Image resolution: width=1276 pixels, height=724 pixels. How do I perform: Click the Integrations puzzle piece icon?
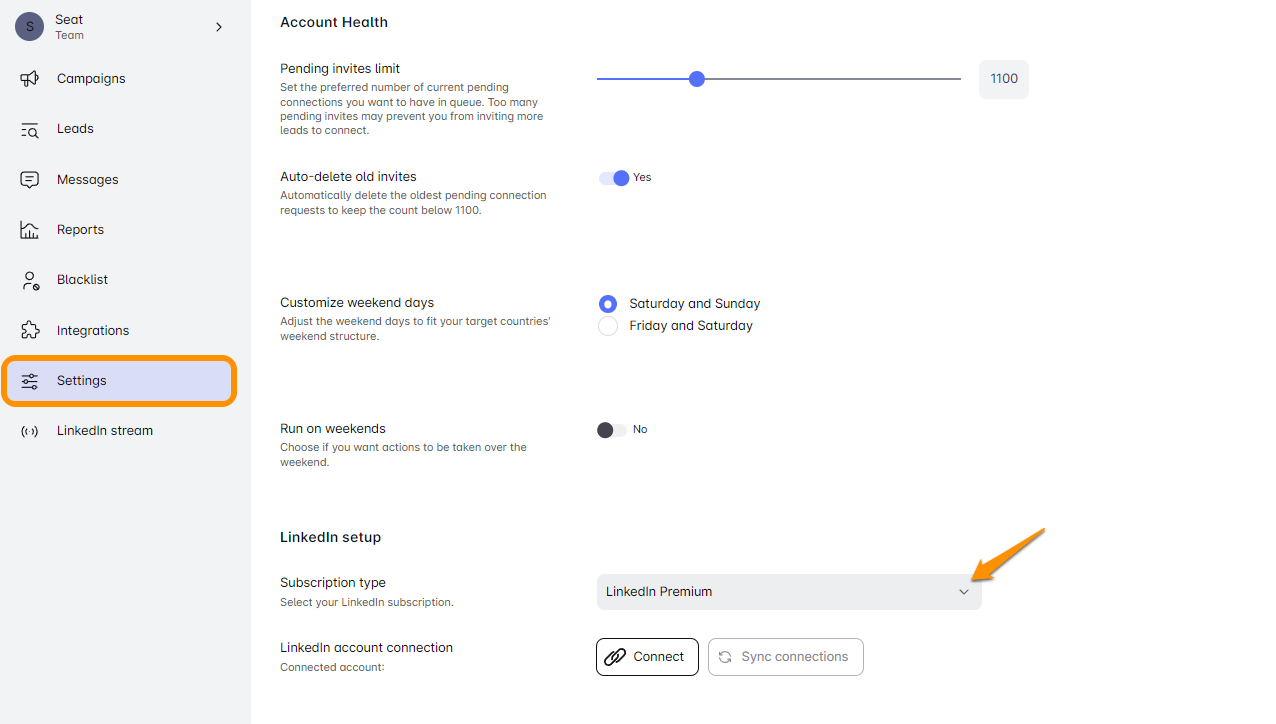(x=30, y=330)
